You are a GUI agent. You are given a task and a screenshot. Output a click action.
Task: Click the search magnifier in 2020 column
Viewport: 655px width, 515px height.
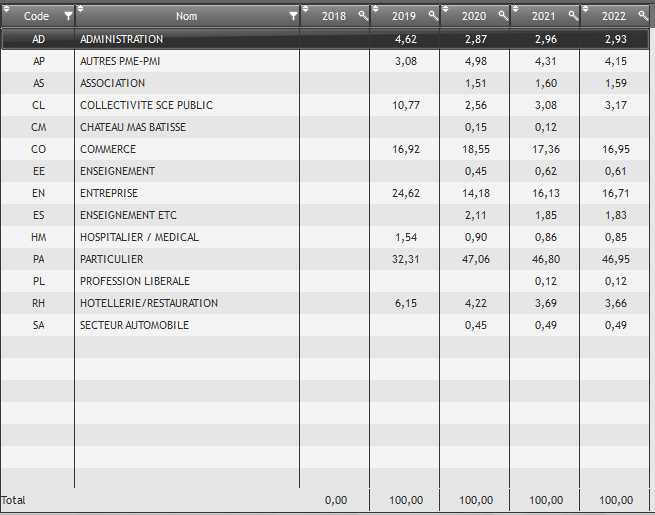pyautogui.click(x=503, y=16)
